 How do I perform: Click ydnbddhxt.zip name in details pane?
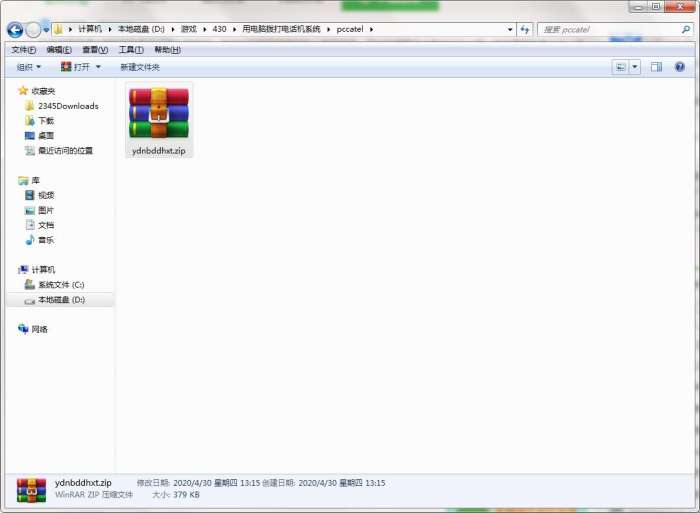83,483
